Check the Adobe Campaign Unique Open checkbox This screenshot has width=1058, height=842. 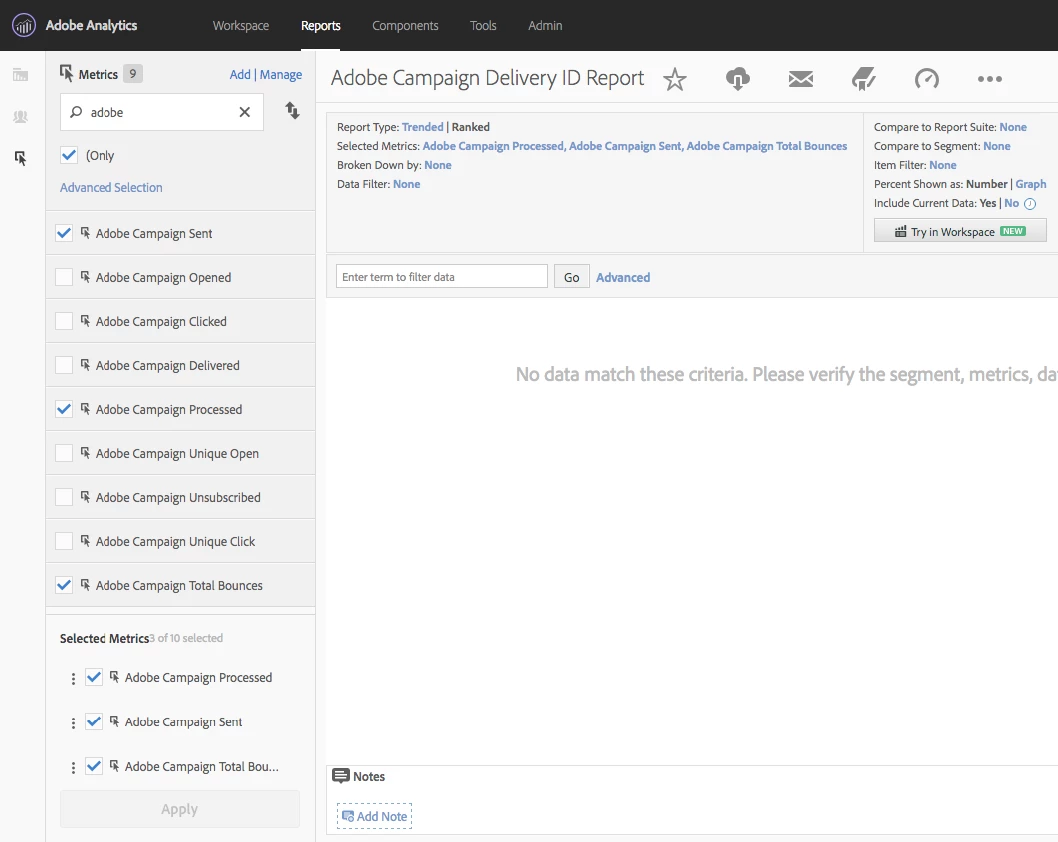pos(63,453)
